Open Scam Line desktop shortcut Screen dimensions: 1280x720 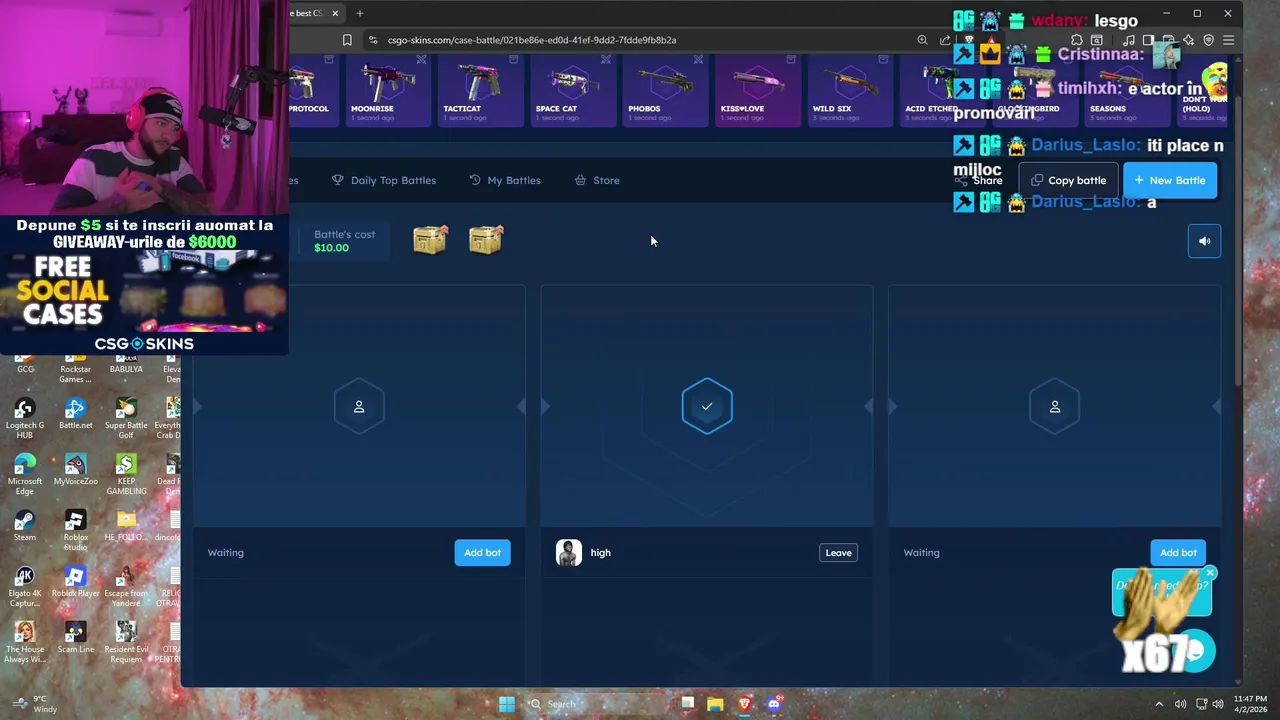coord(75,638)
